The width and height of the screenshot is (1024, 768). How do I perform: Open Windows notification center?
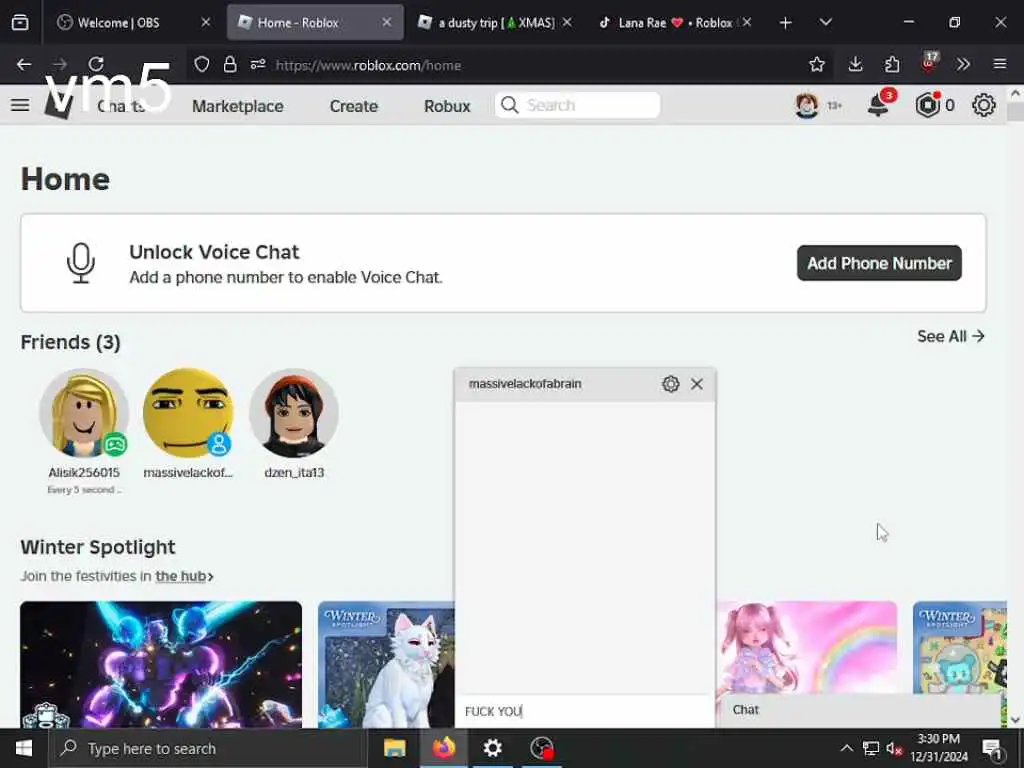tap(993, 748)
